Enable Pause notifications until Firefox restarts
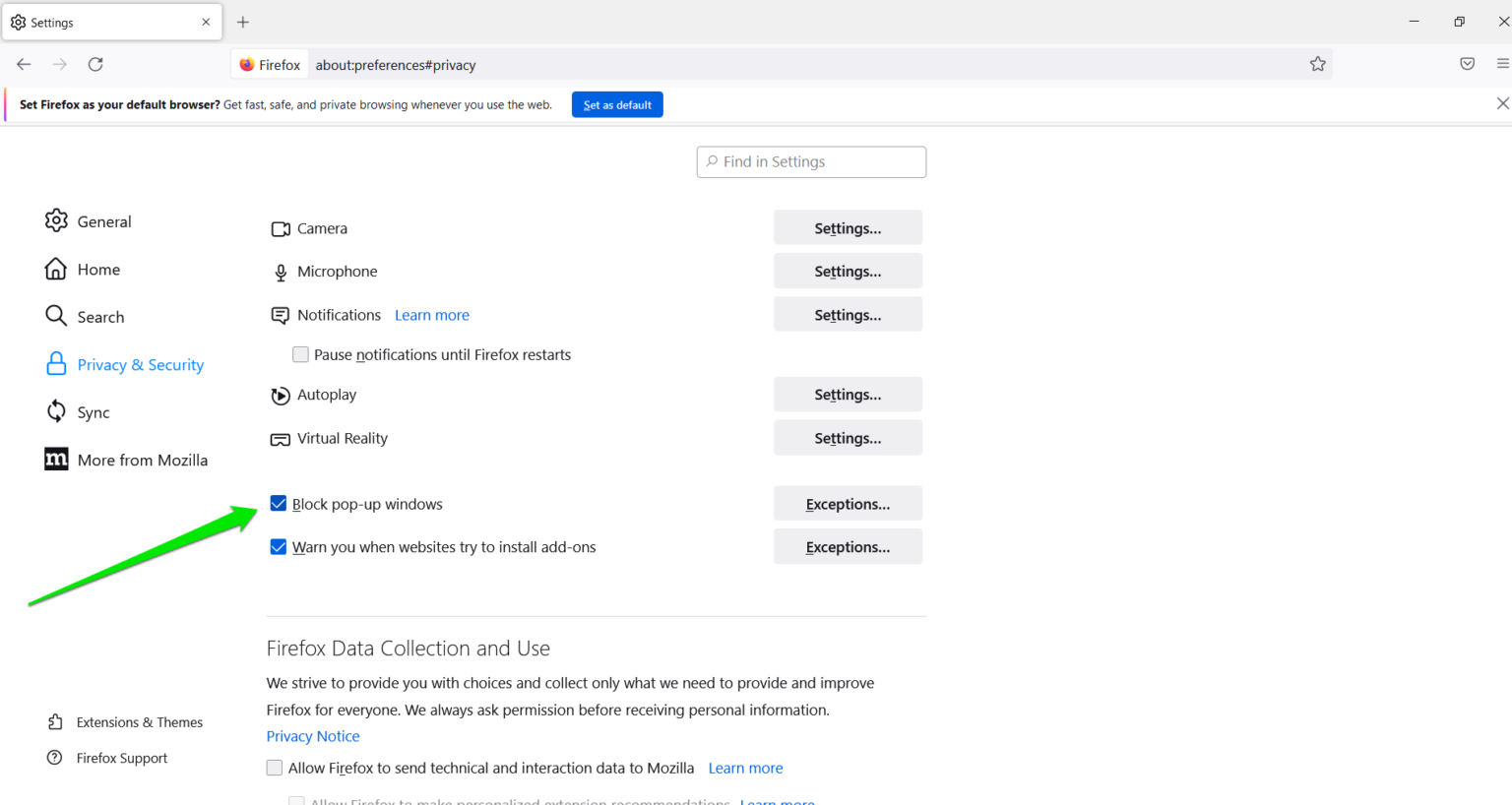The width and height of the screenshot is (1512, 805). click(x=300, y=354)
